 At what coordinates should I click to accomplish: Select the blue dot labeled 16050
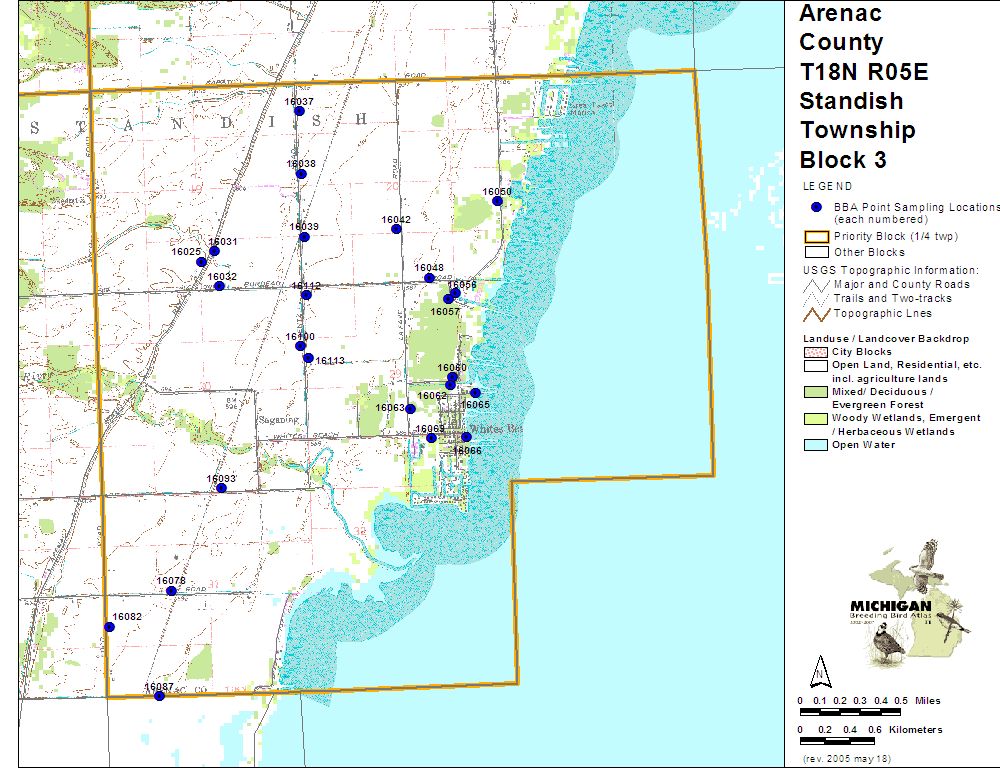tap(497, 201)
